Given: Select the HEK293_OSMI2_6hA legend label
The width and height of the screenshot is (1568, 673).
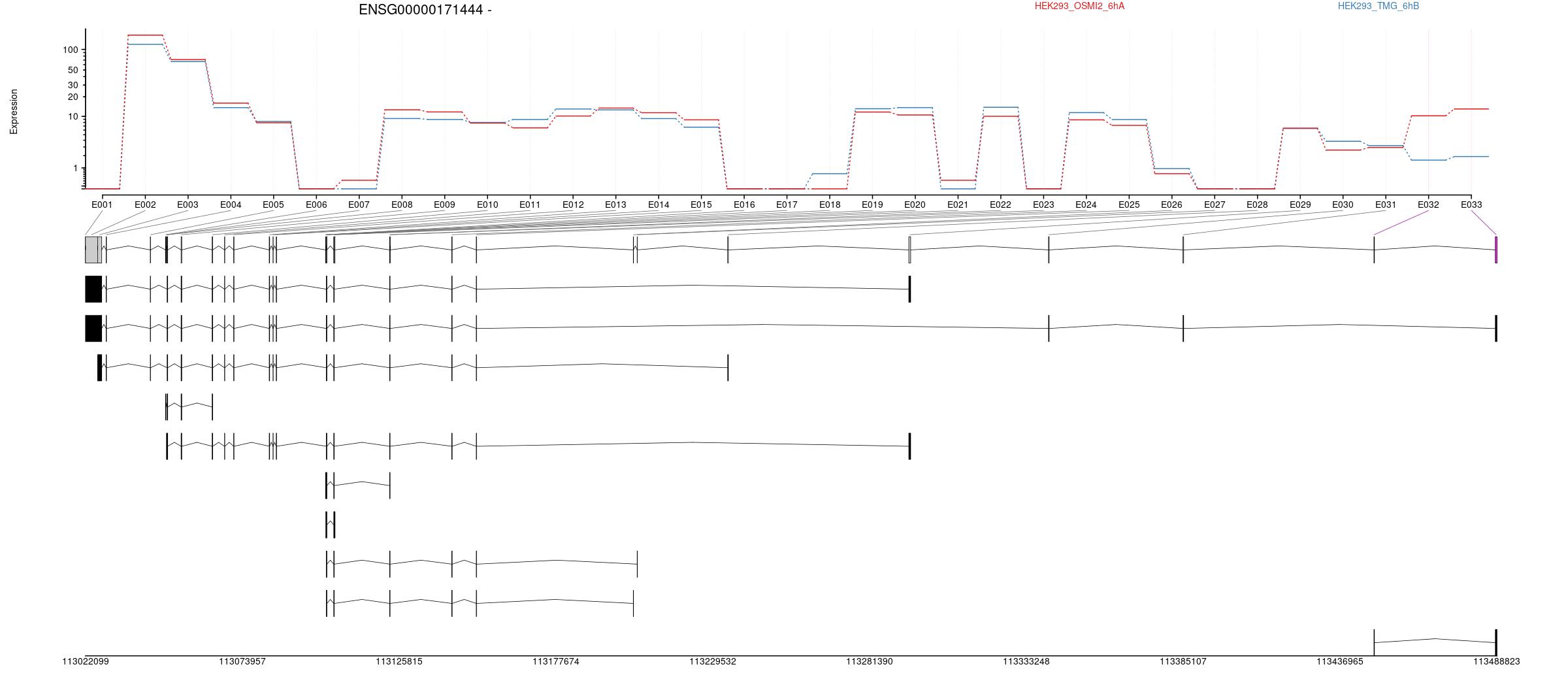Looking at the screenshot, I should tap(1079, 6).
